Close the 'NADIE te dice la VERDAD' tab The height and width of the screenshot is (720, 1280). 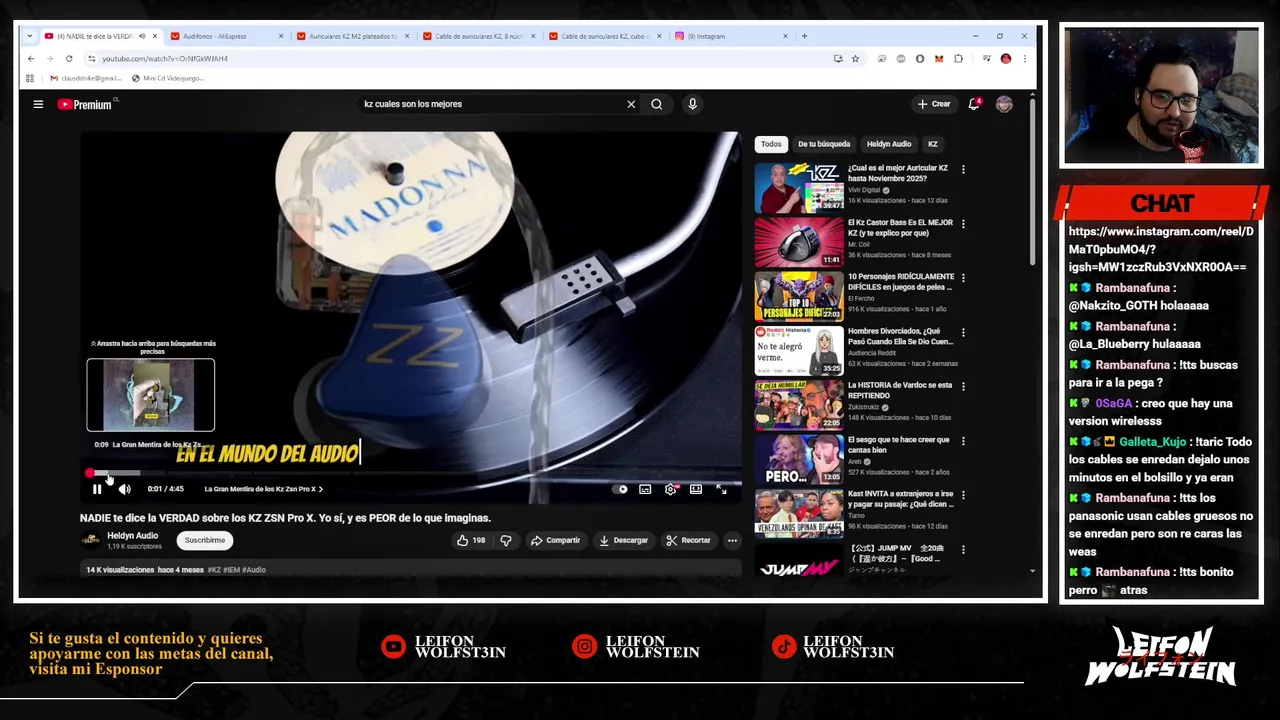155,36
